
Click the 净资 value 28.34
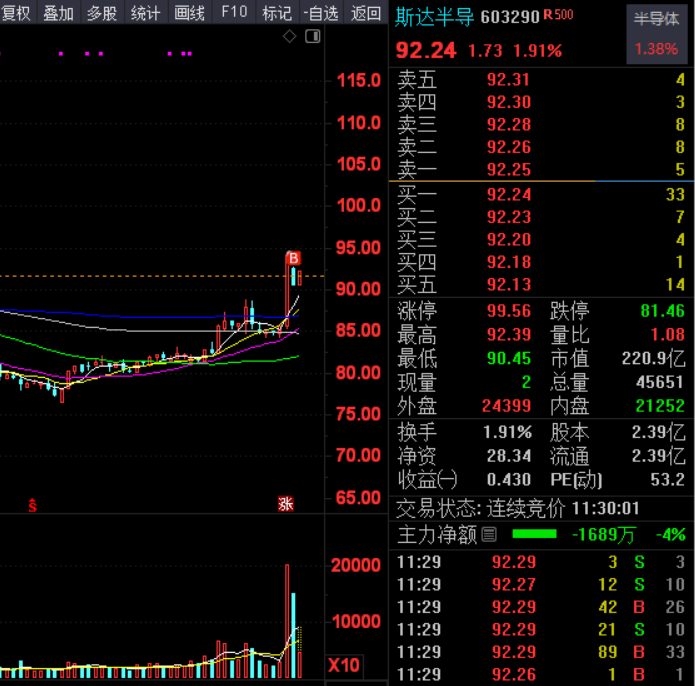(508, 456)
